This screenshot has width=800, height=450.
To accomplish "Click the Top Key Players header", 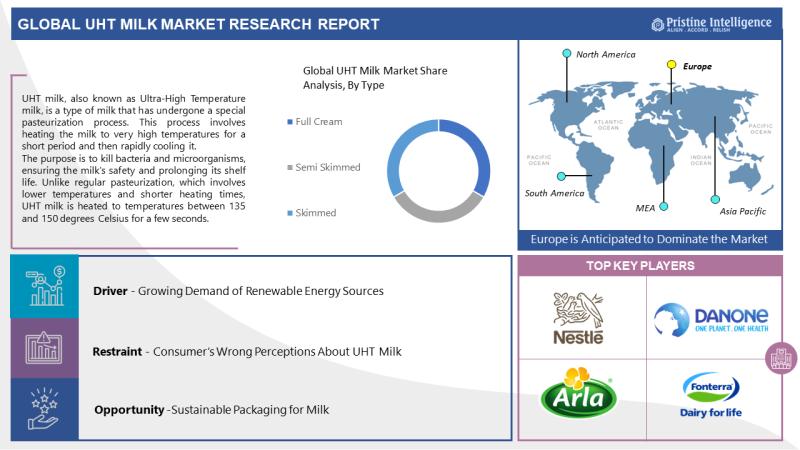I will click(x=657, y=266).
